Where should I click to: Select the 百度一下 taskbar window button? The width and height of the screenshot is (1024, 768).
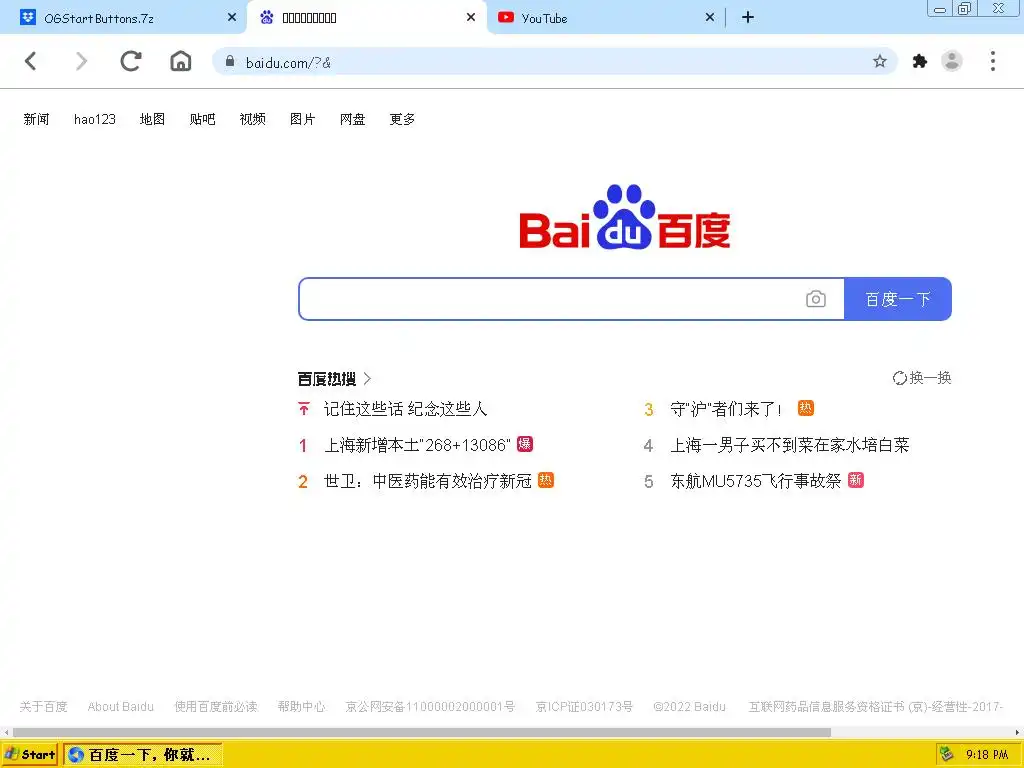click(x=143, y=755)
